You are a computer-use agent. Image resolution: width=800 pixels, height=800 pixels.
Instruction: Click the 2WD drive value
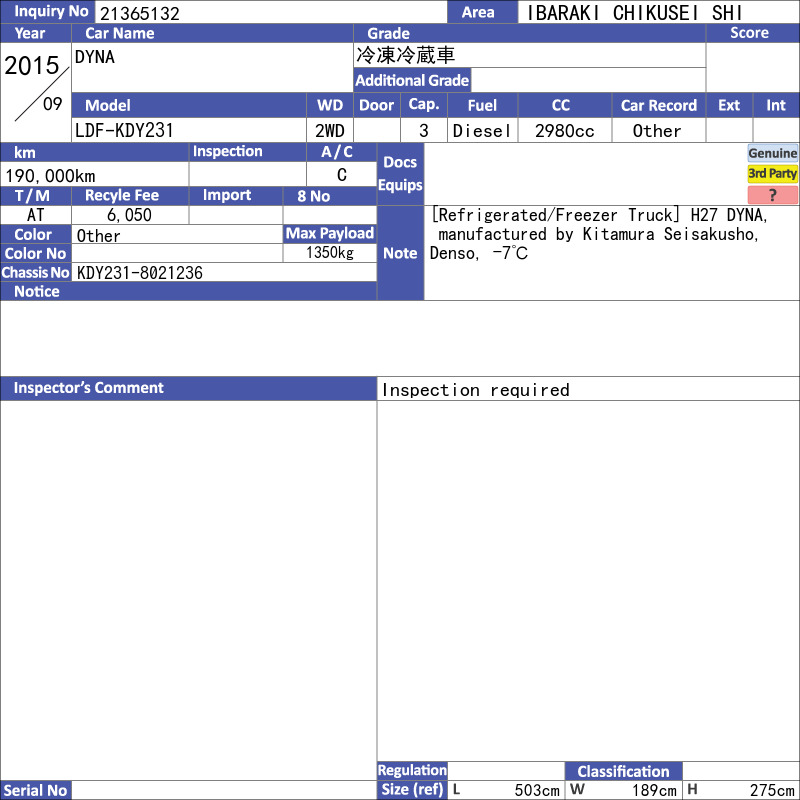pos(330,131)
